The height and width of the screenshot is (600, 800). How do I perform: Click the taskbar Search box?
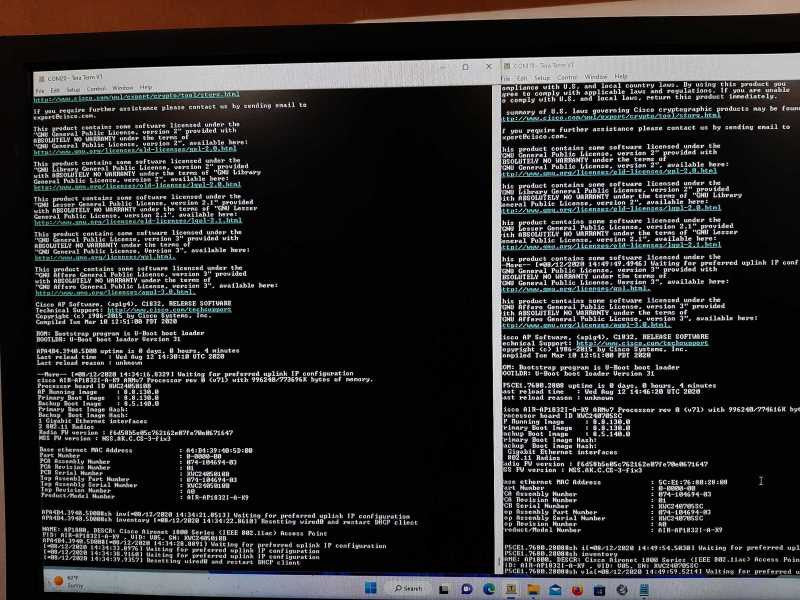pos(408,588)
